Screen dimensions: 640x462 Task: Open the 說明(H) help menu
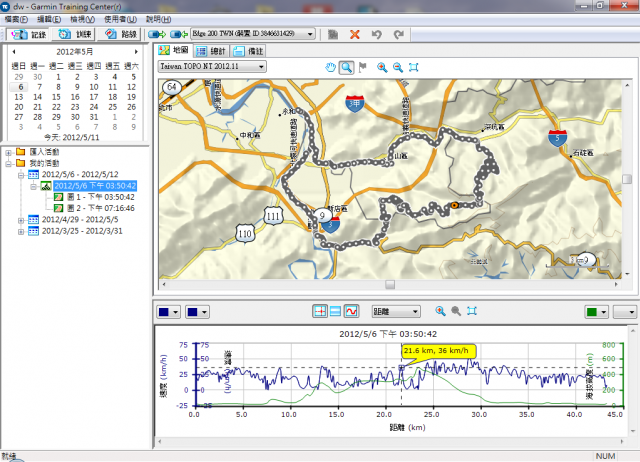pyautogui.click(x=158, y=19)
